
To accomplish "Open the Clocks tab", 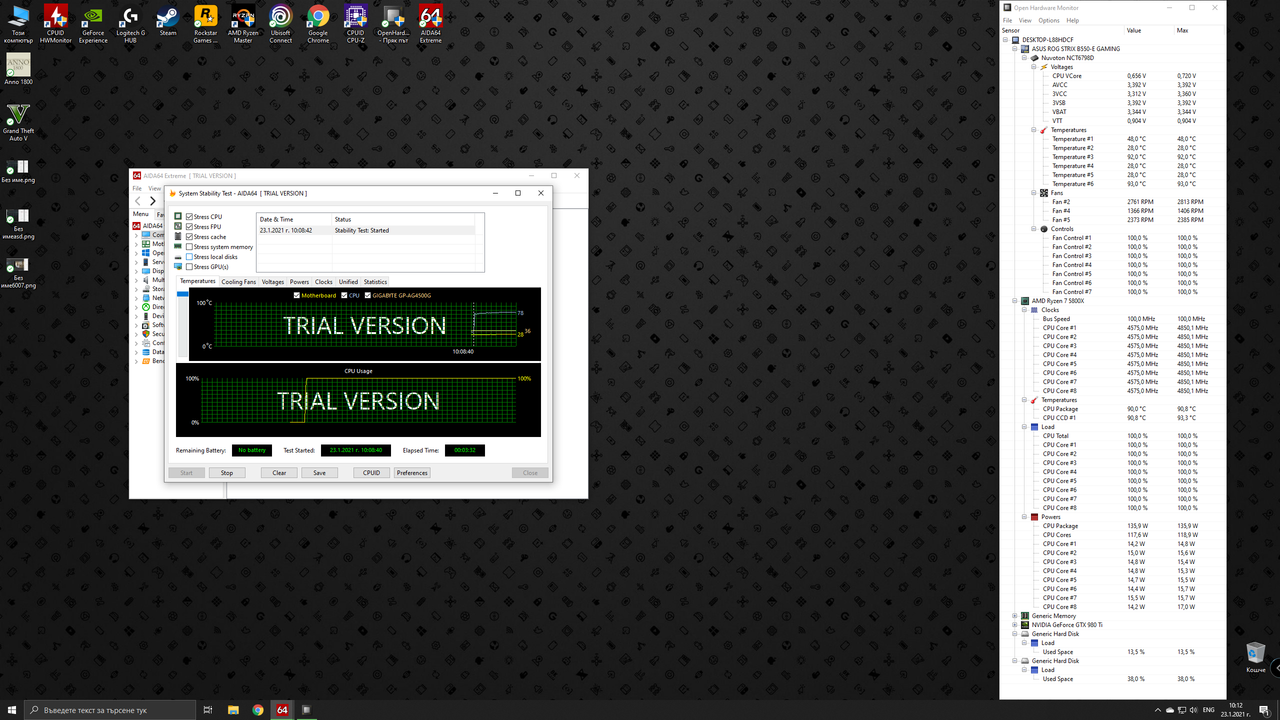I will (324, 282).
